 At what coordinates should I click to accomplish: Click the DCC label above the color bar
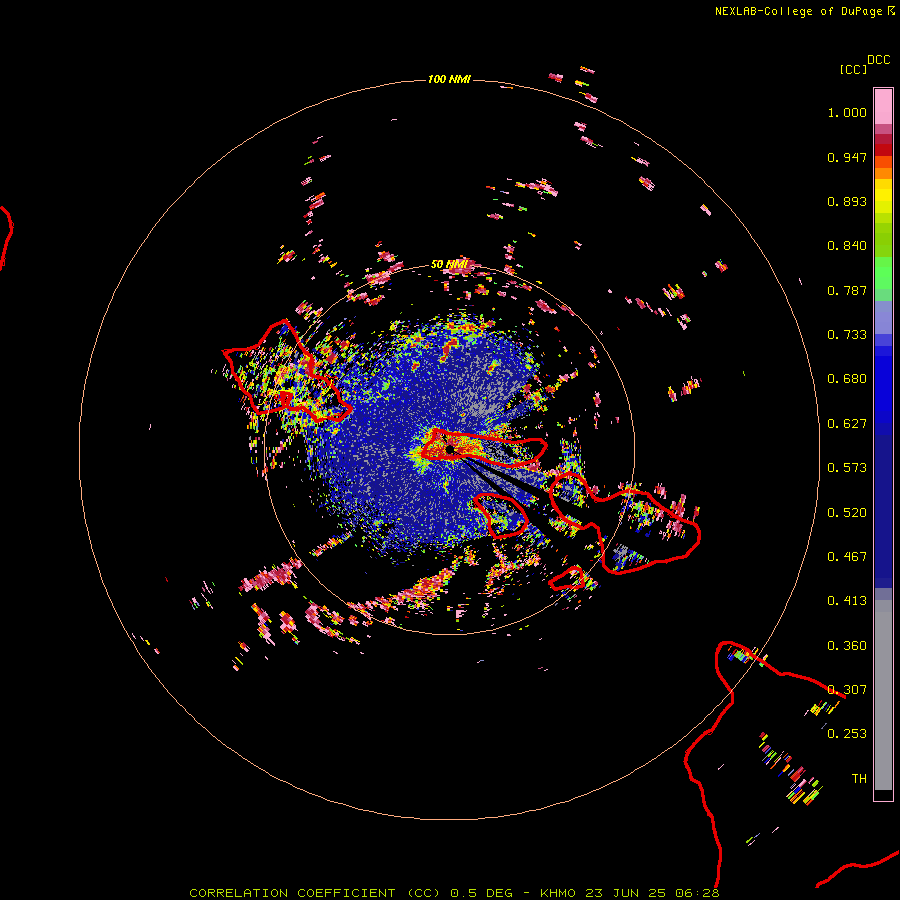[x=878, y=60]
